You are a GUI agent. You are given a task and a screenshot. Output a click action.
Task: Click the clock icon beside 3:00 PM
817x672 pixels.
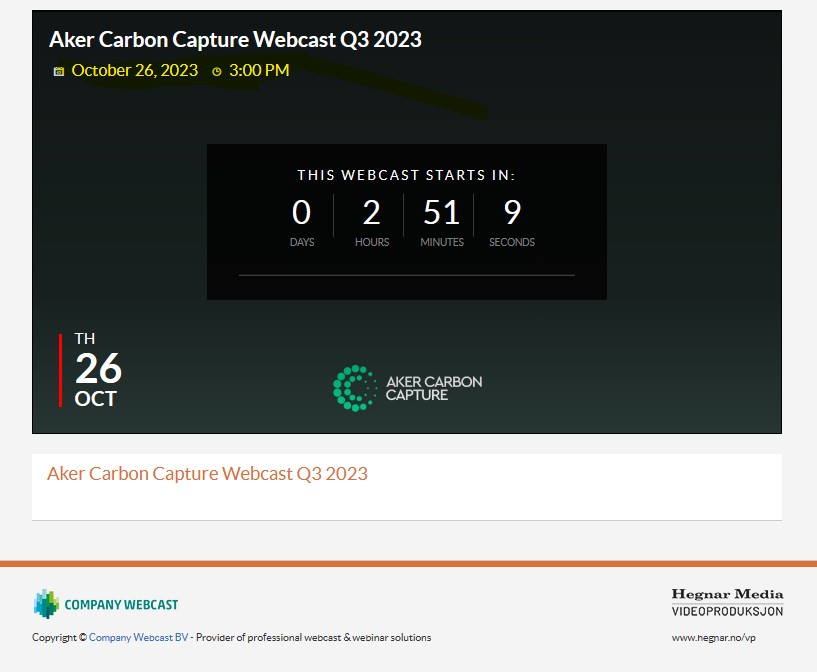tap(217, 71)
